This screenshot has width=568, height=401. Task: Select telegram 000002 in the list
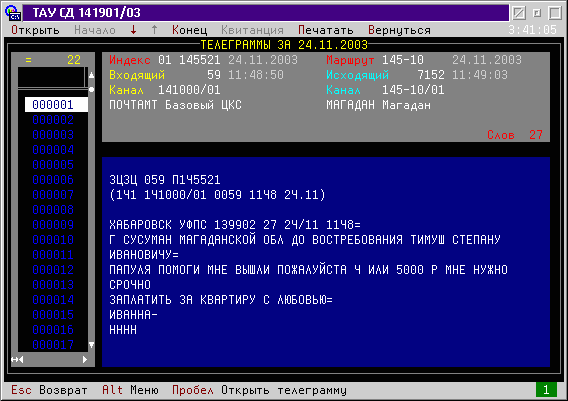[x=53, y=120]
